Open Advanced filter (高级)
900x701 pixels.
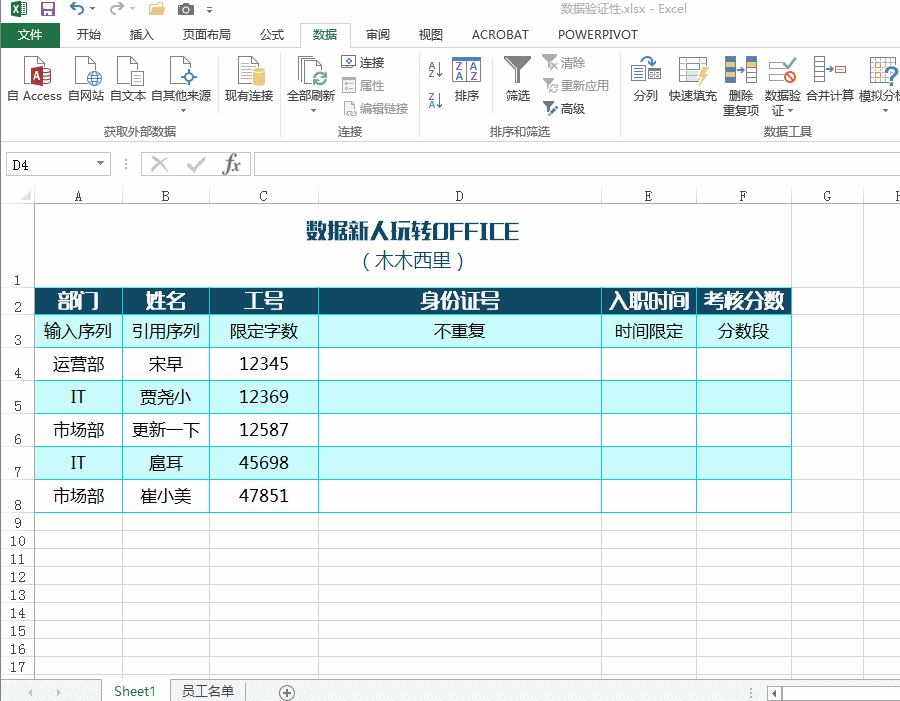(x=564, y=108)
